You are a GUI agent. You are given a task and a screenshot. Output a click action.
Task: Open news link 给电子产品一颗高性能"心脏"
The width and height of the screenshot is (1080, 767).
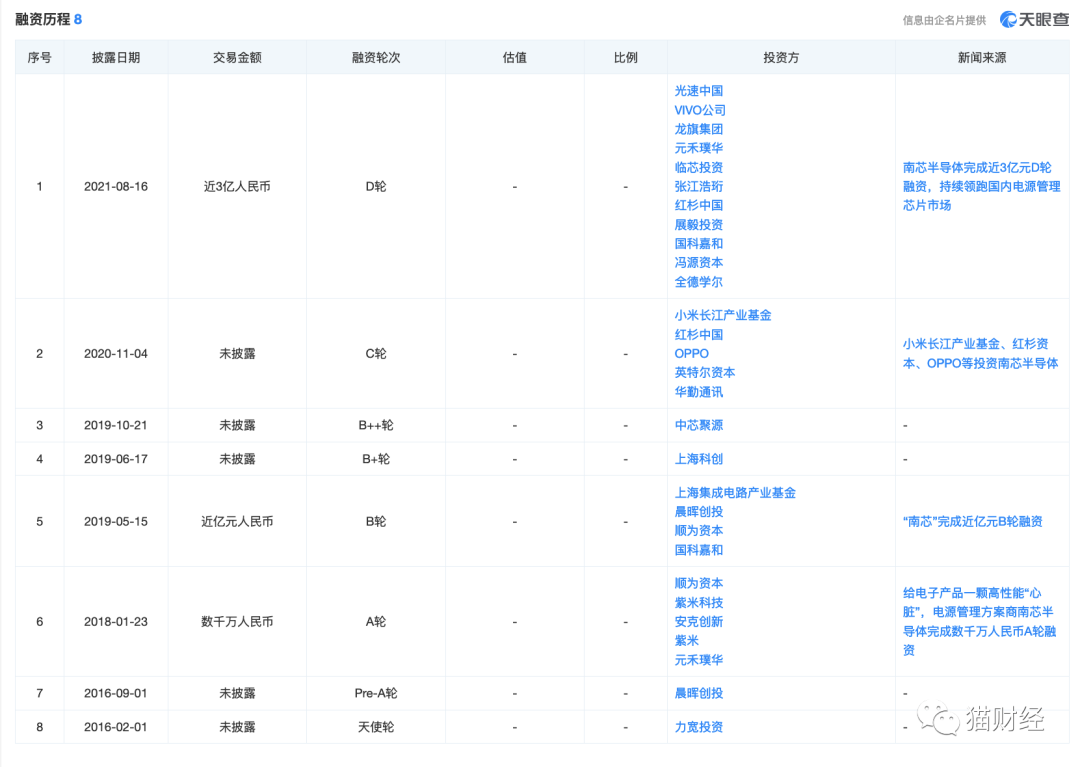[x=979, y=622]
